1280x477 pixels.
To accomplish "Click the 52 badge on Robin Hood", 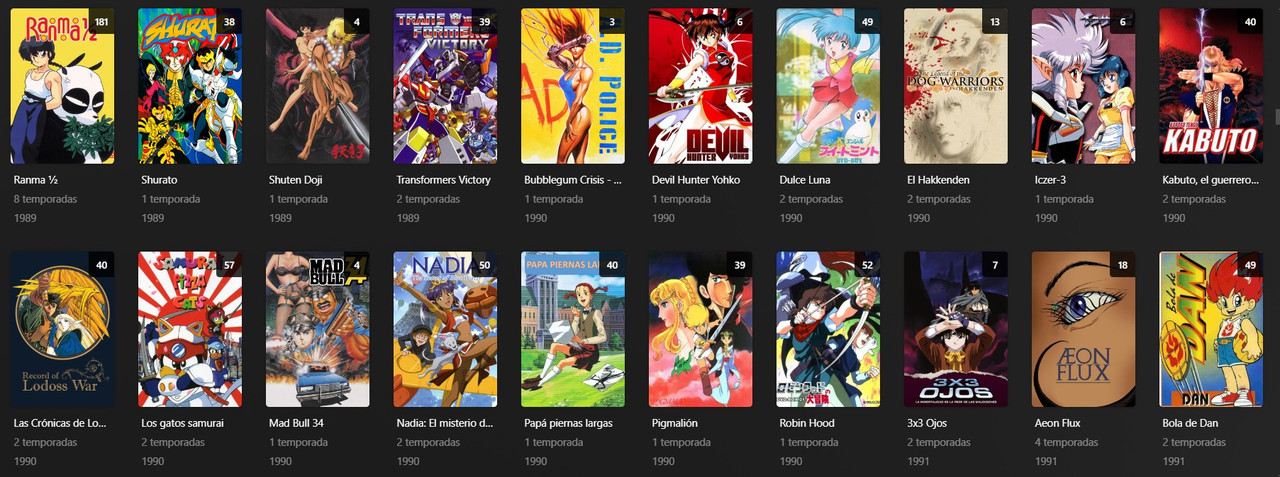I will tap(867, 264).
